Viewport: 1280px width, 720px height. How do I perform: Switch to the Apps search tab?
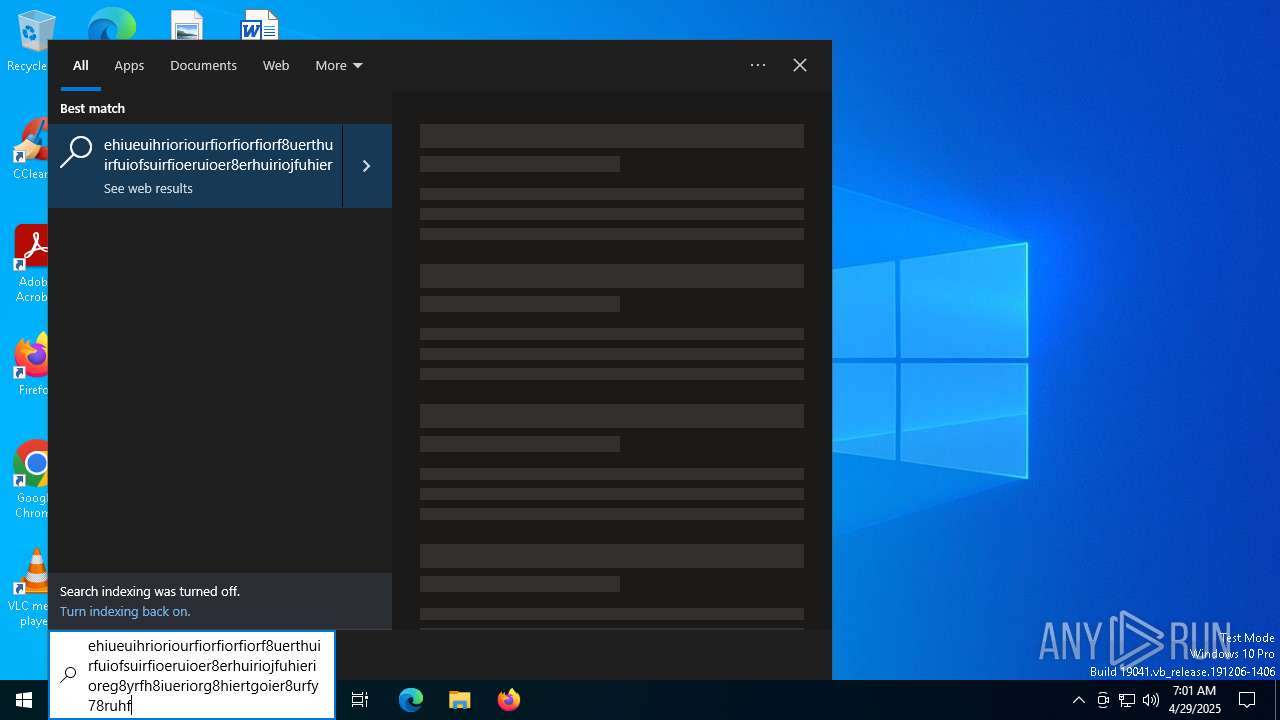(129, 66)
